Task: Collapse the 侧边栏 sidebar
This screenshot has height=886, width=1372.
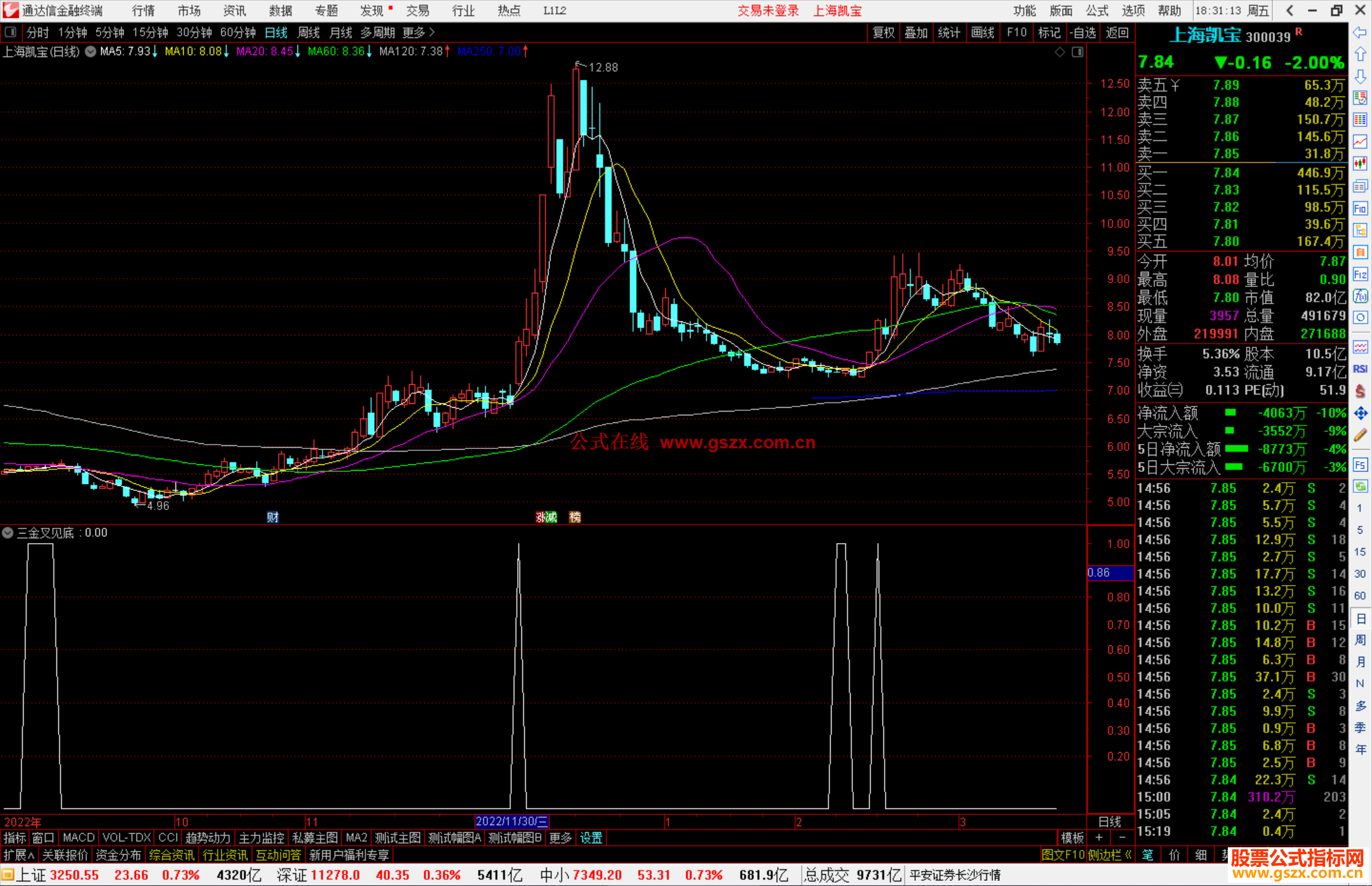Action: point(1110,855)
